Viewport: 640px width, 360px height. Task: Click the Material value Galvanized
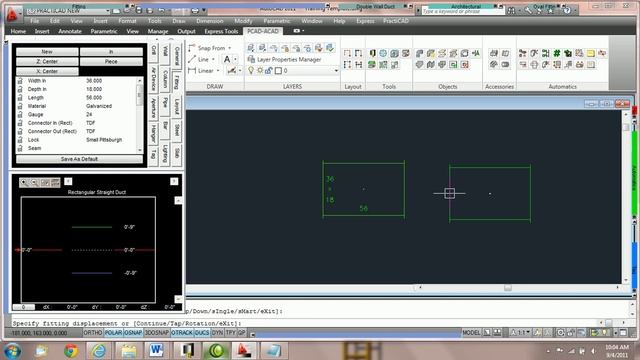coord(99,106)
